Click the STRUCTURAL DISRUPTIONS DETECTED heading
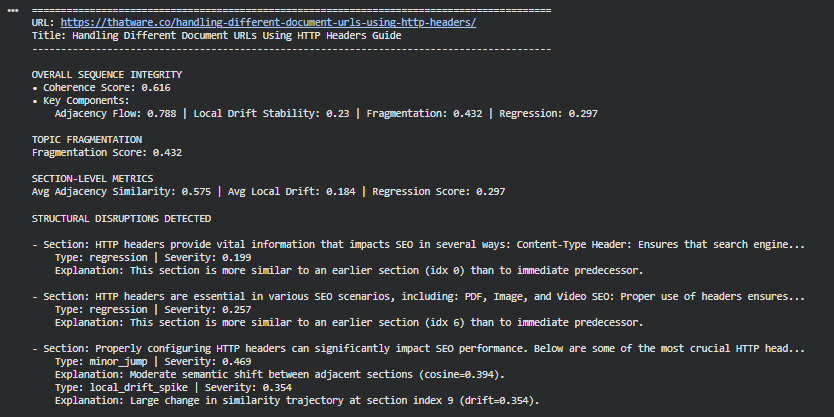Image resolution: width=834 pixels, height=417 pixels. coord(121,218)
